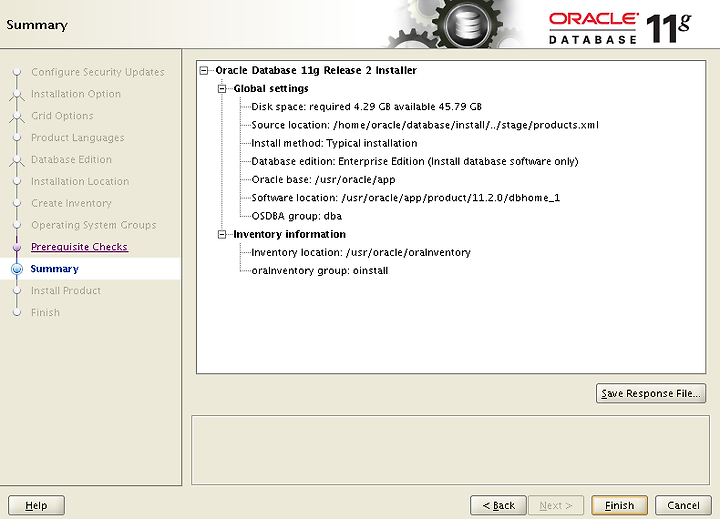The height and width of the screenshot is (519, 720).
Task: Select Install Product step
Action: [66, 291]
